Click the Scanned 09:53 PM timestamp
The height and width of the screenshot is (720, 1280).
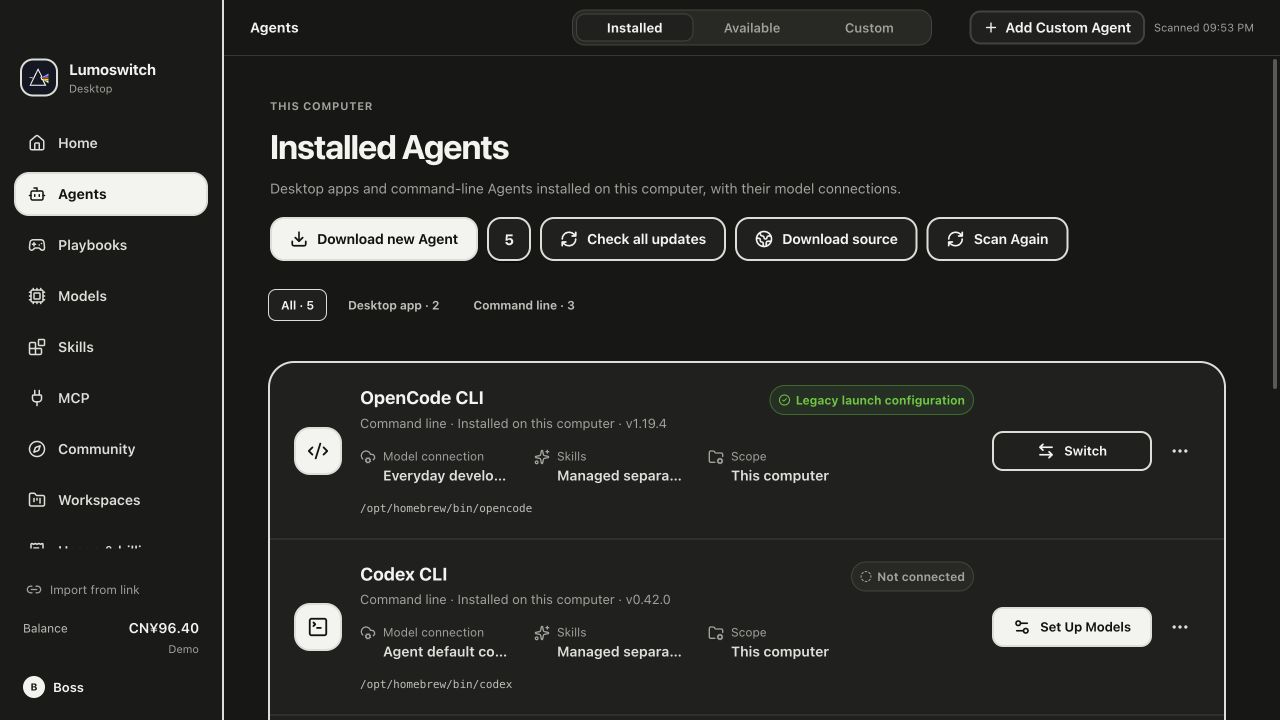click(1204, 28)
